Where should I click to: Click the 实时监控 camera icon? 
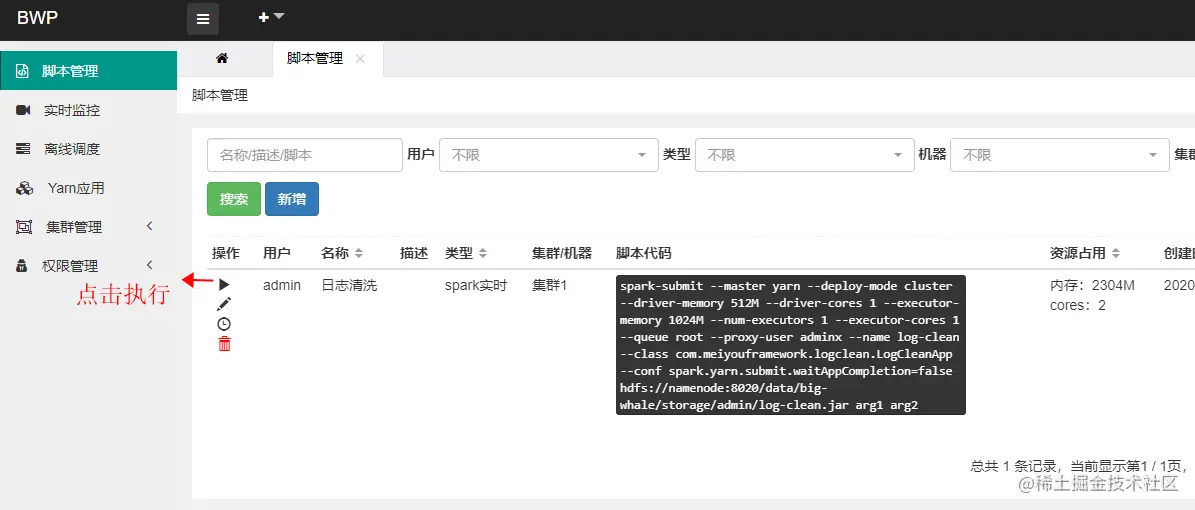click(x=23, y=111)
